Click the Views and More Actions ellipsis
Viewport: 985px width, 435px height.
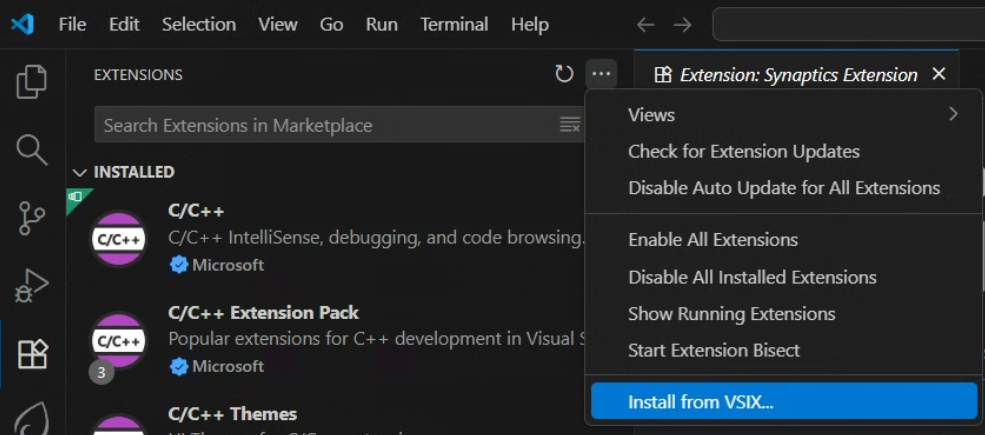[x=601, y=74]
